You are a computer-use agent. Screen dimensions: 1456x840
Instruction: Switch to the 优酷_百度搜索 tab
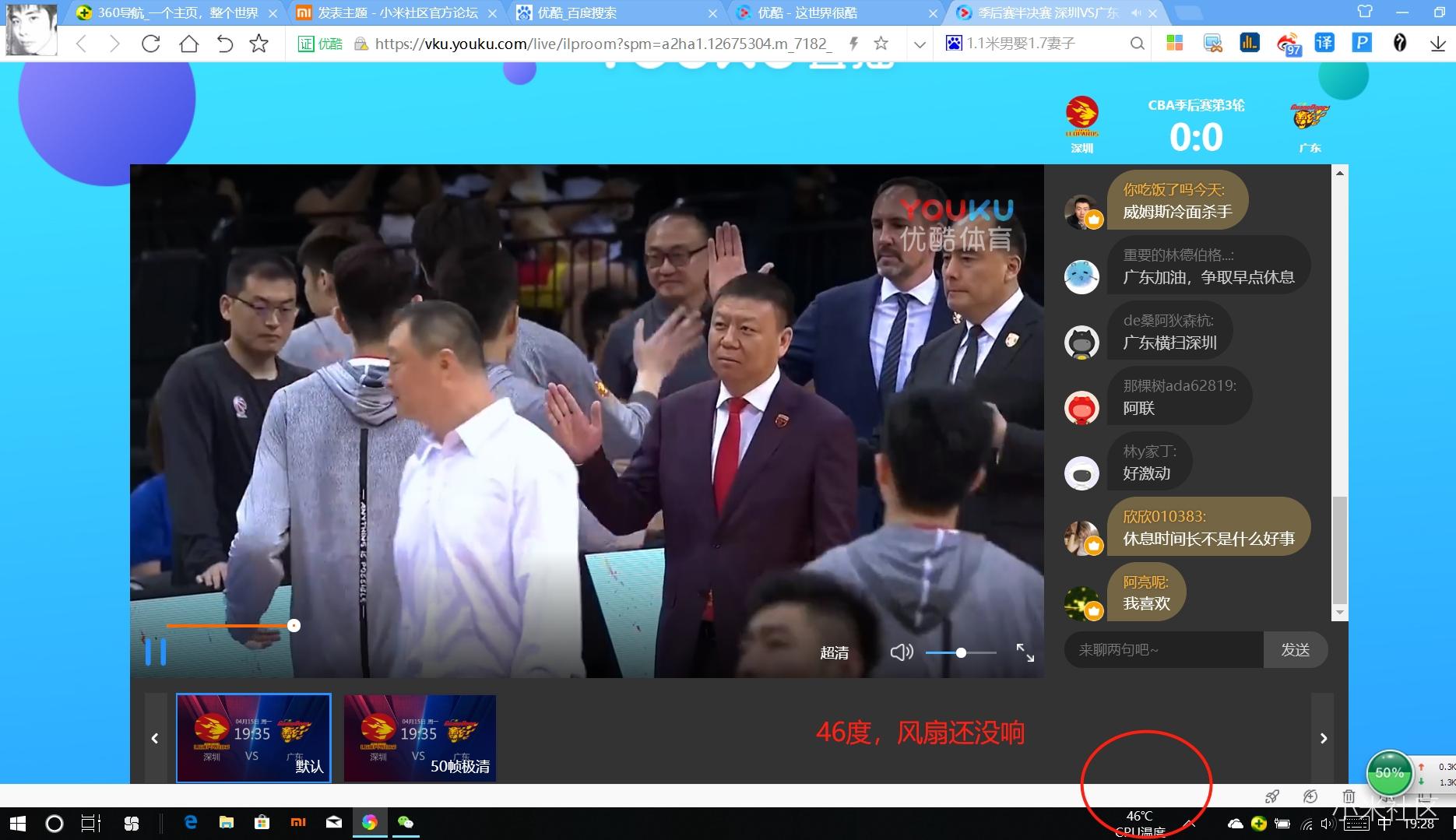pyautogui.click(x=617, y=12)
